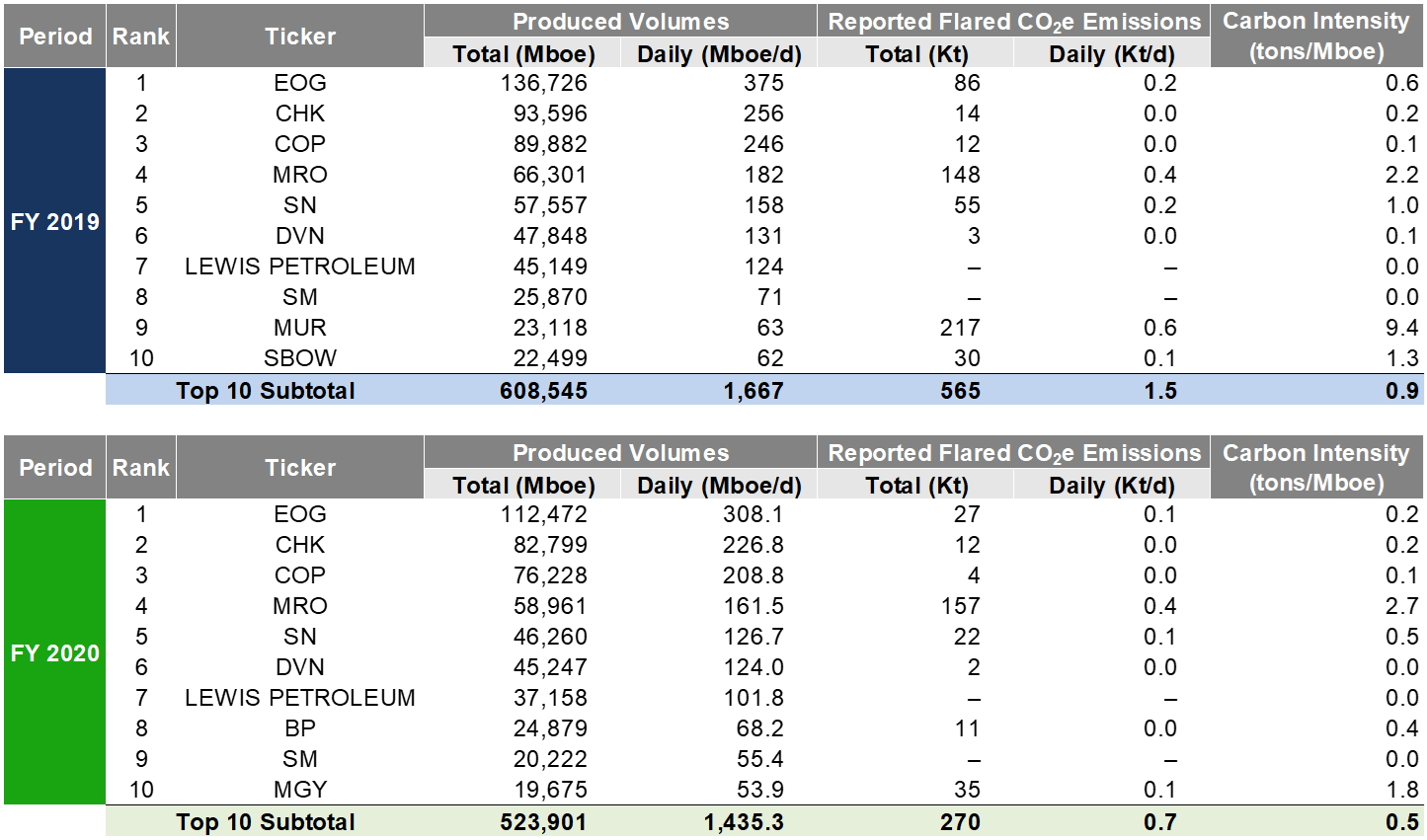Click the FY 2020 green period cell
The image size is (1427, 840).
point(54,652)
